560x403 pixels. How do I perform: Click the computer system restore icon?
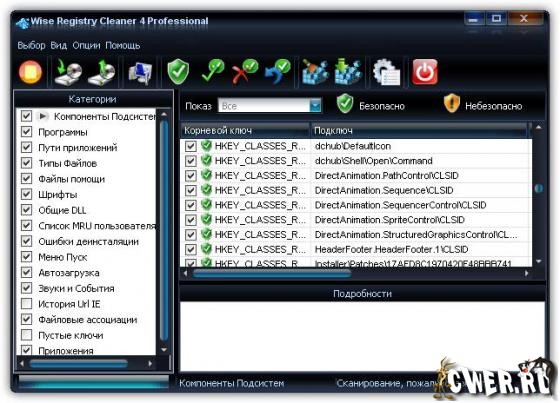coord(140,73)
